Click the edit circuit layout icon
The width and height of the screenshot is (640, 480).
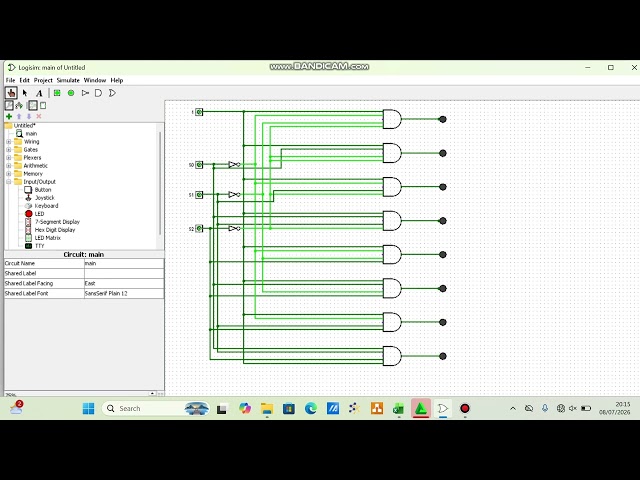(x=32, y=106)
